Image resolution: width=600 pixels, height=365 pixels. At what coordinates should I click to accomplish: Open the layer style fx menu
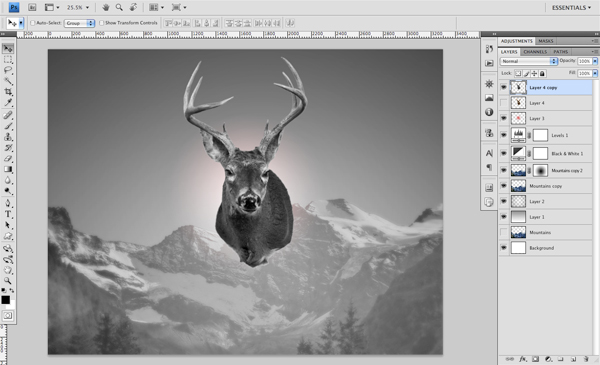pos(523,359)
